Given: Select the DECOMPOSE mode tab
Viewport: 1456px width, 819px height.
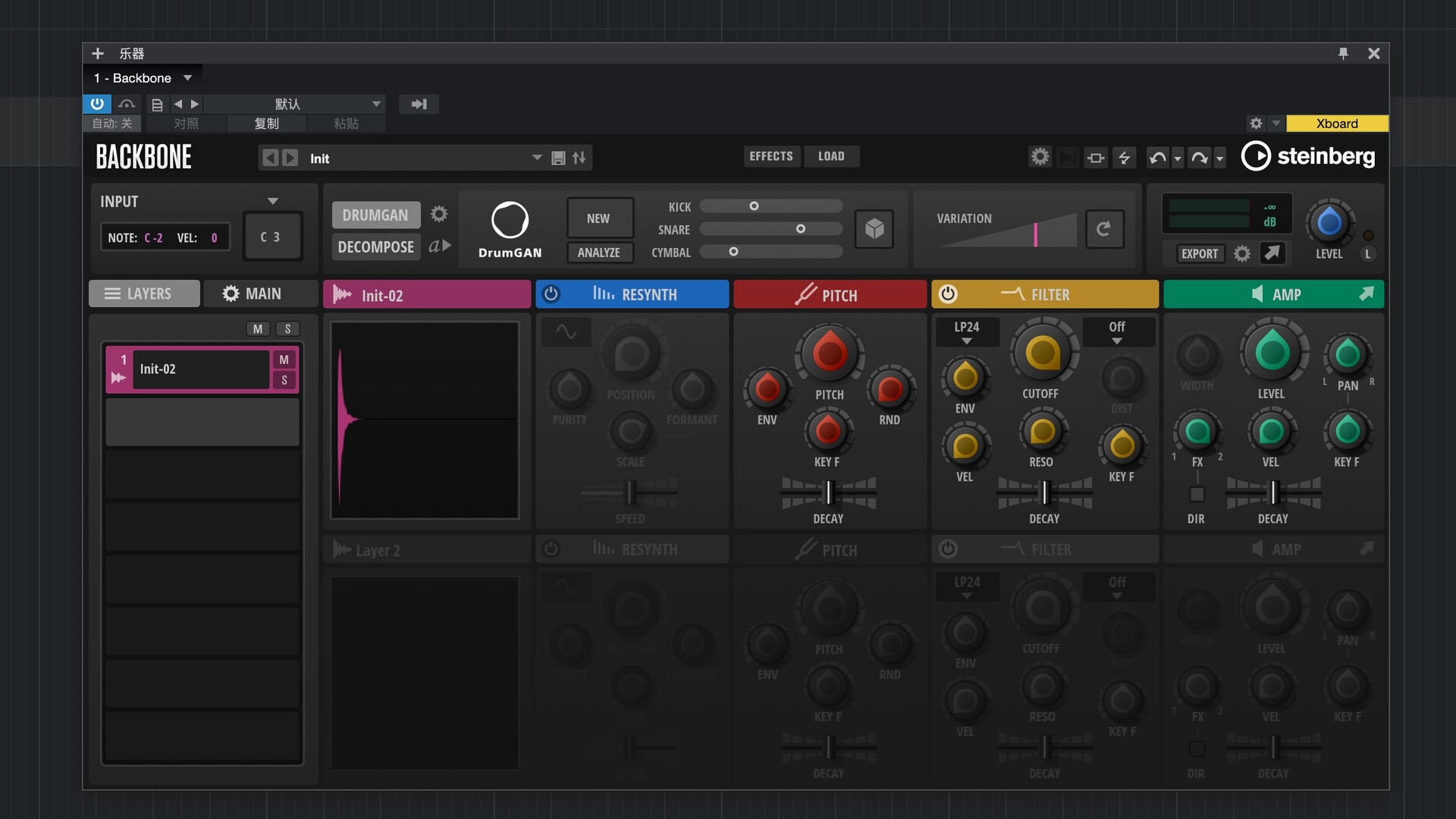Looking at the screenshot, I should [376, 246].
